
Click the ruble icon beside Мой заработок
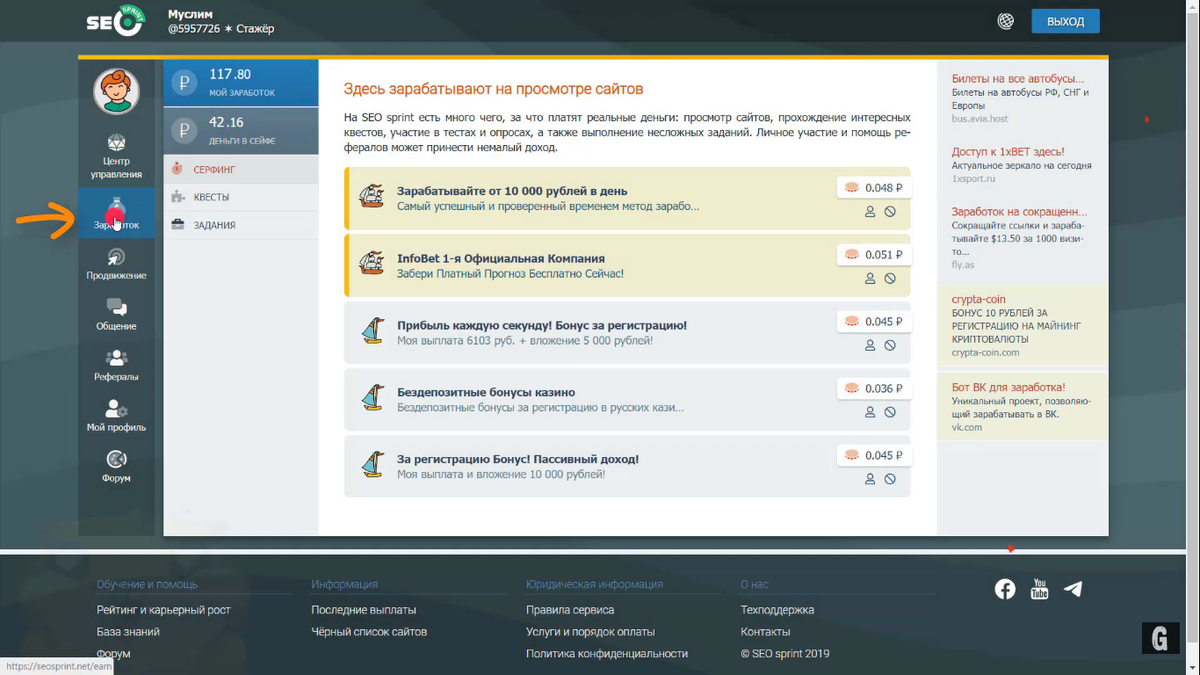pyautogui.click(x=183, y=83)
